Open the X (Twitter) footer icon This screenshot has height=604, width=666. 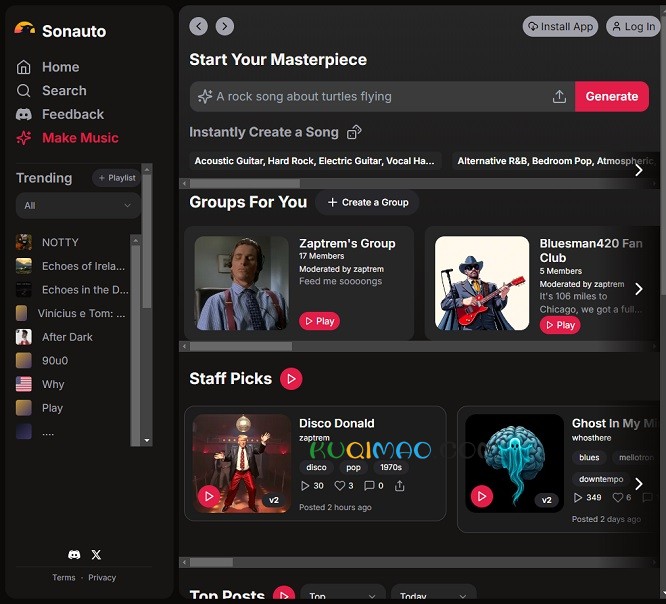pos(96,554)
